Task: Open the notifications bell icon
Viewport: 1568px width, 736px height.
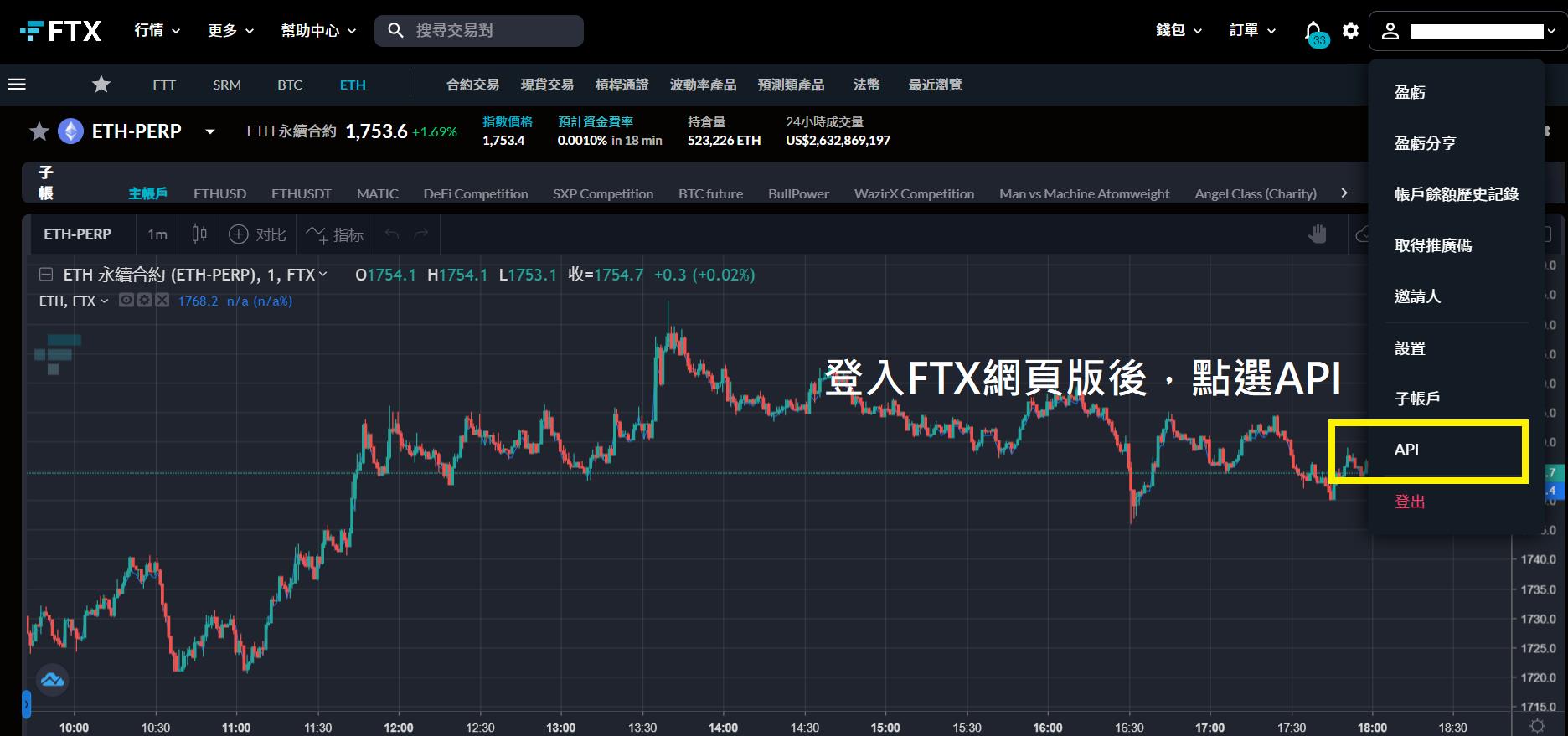Action: (1313, 31)
